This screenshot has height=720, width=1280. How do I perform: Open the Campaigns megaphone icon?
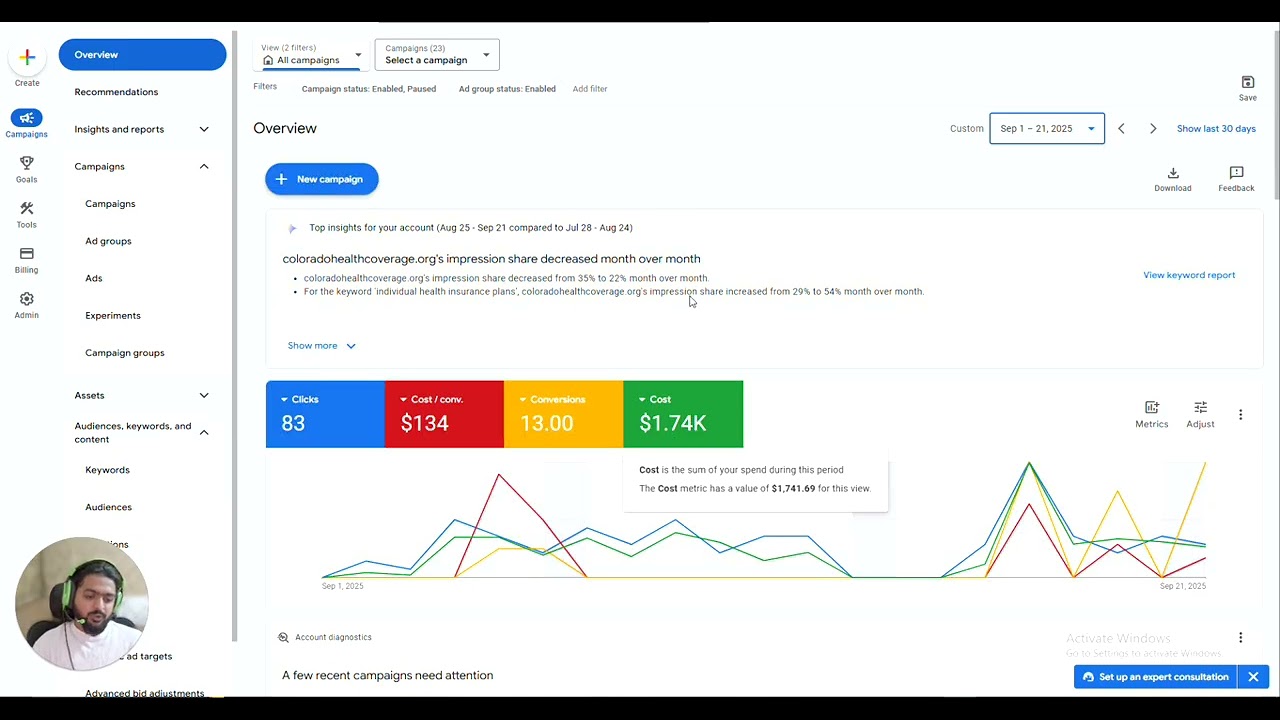click(x=27, y=118)
